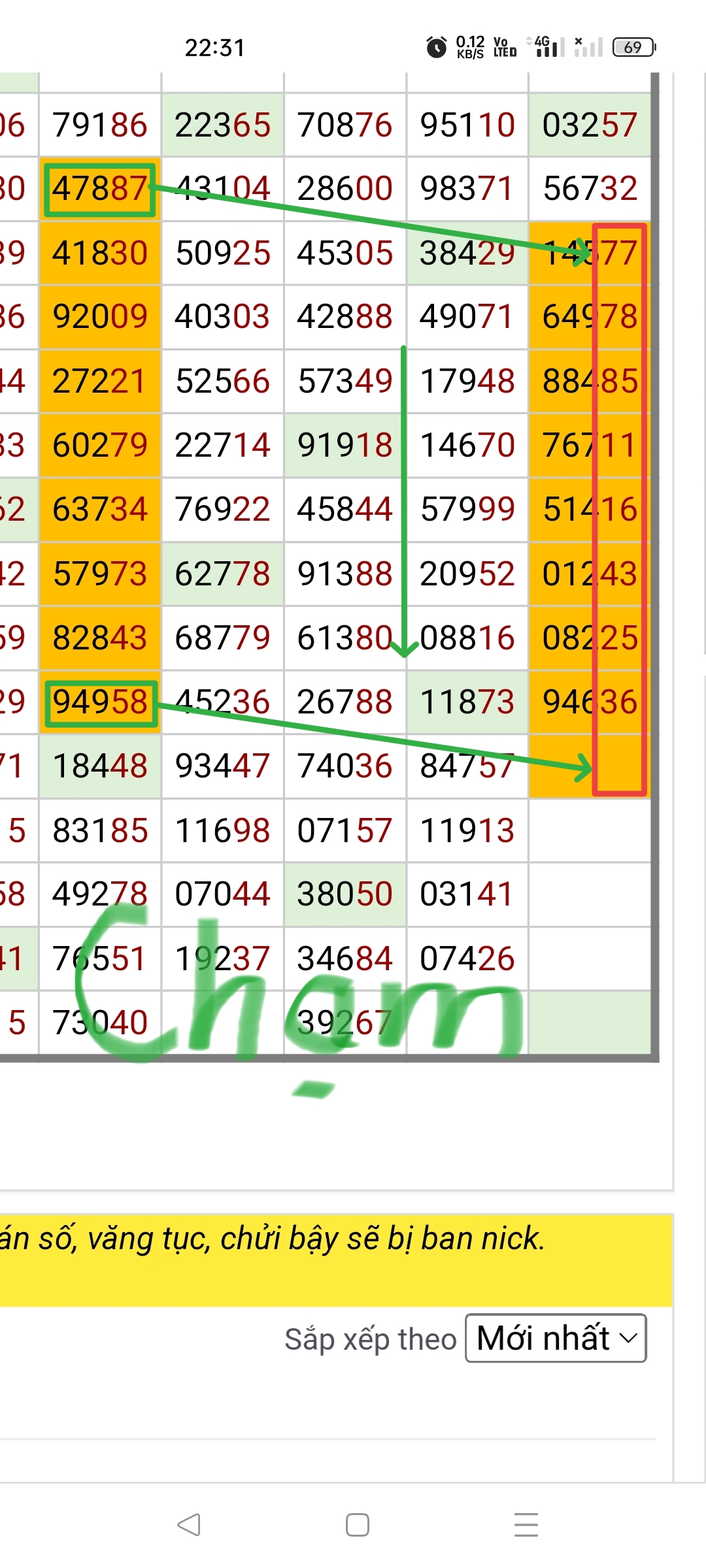Select cell 57973
This screenshot has height=1568, width=706.
(x=100, y=574)
